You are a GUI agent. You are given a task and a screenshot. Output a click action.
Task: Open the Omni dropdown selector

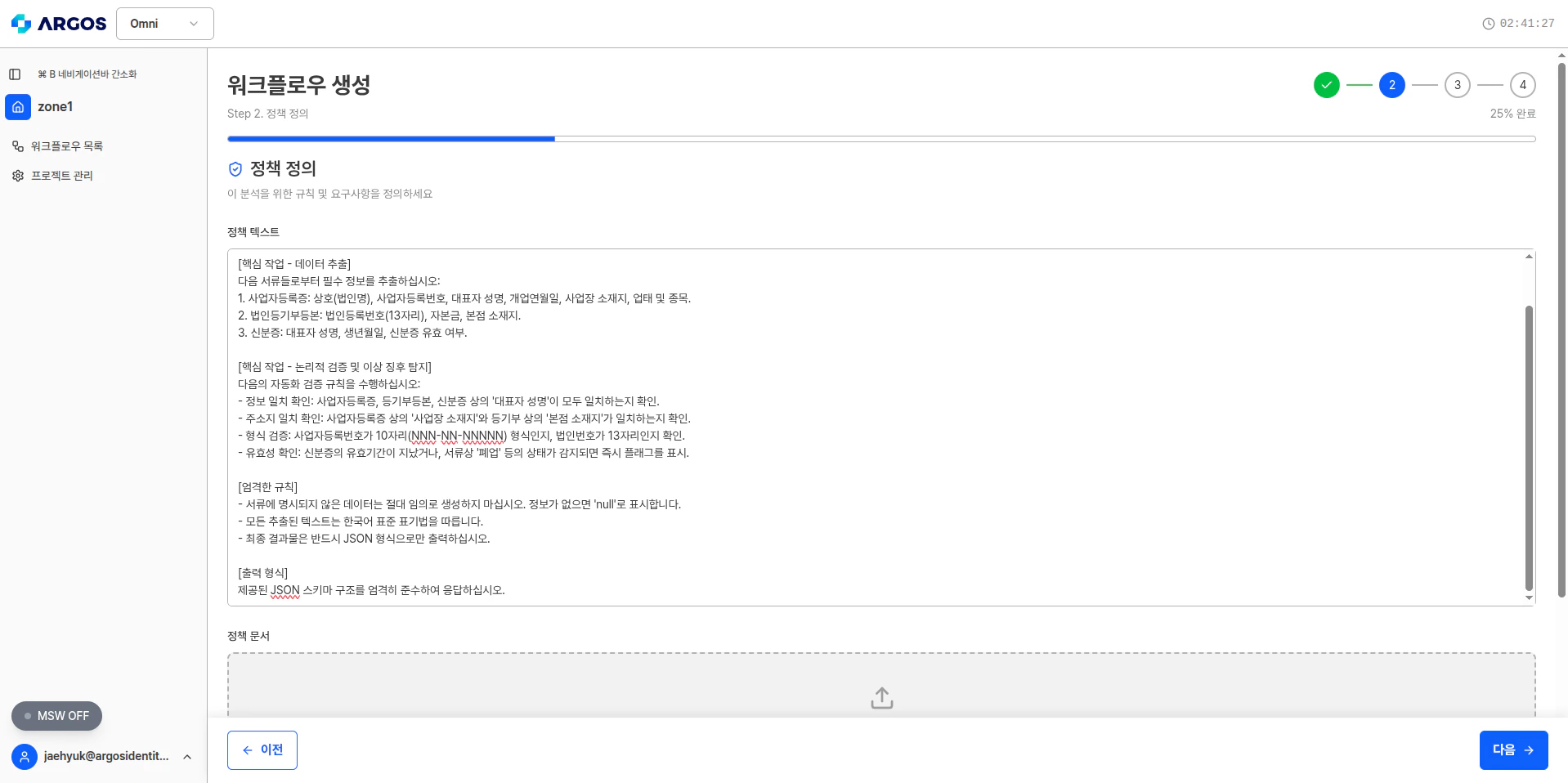165,24
